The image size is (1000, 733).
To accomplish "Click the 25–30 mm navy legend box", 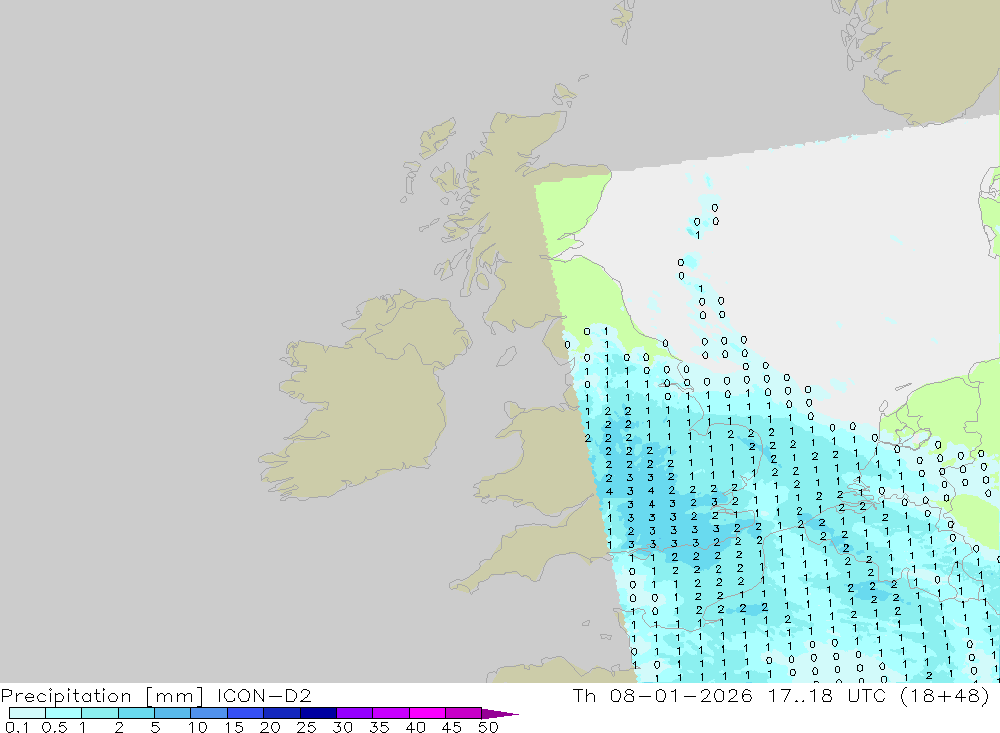I will pyautogui.click(x=318, y=713).
